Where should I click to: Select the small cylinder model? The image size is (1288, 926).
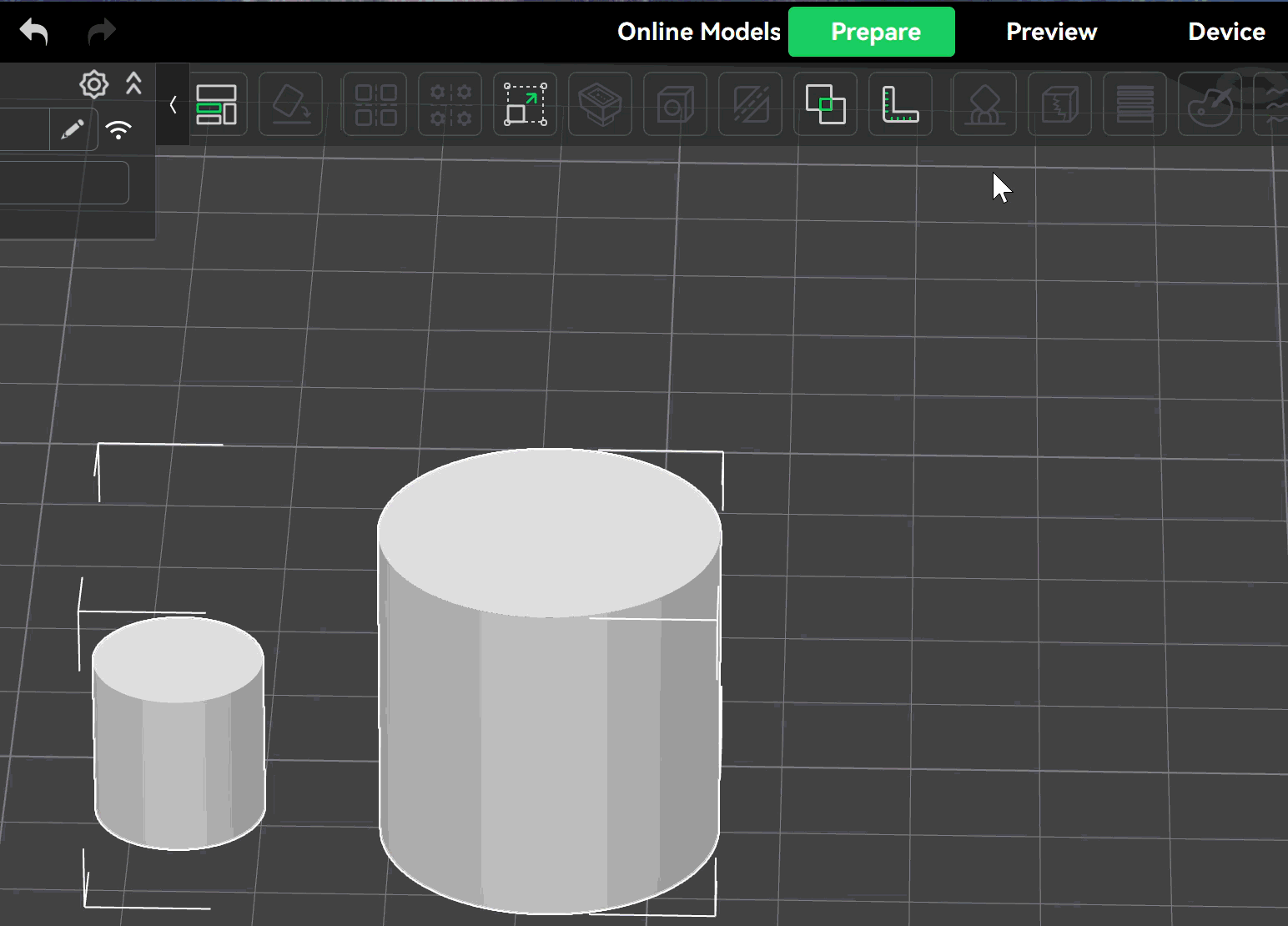coord(179,734)
